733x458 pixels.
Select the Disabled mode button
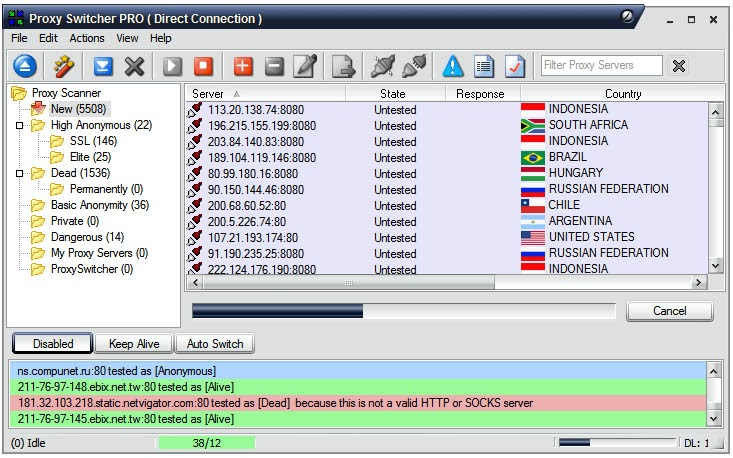click(53, 344)
